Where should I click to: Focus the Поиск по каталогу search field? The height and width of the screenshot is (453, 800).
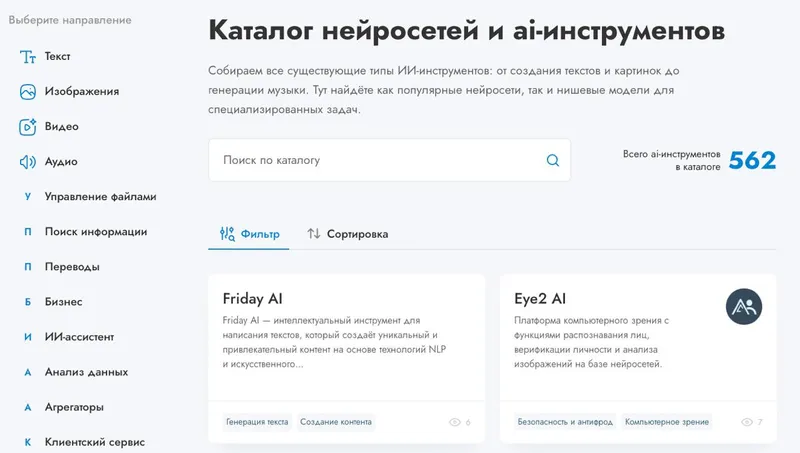click(x=389, y=160)
